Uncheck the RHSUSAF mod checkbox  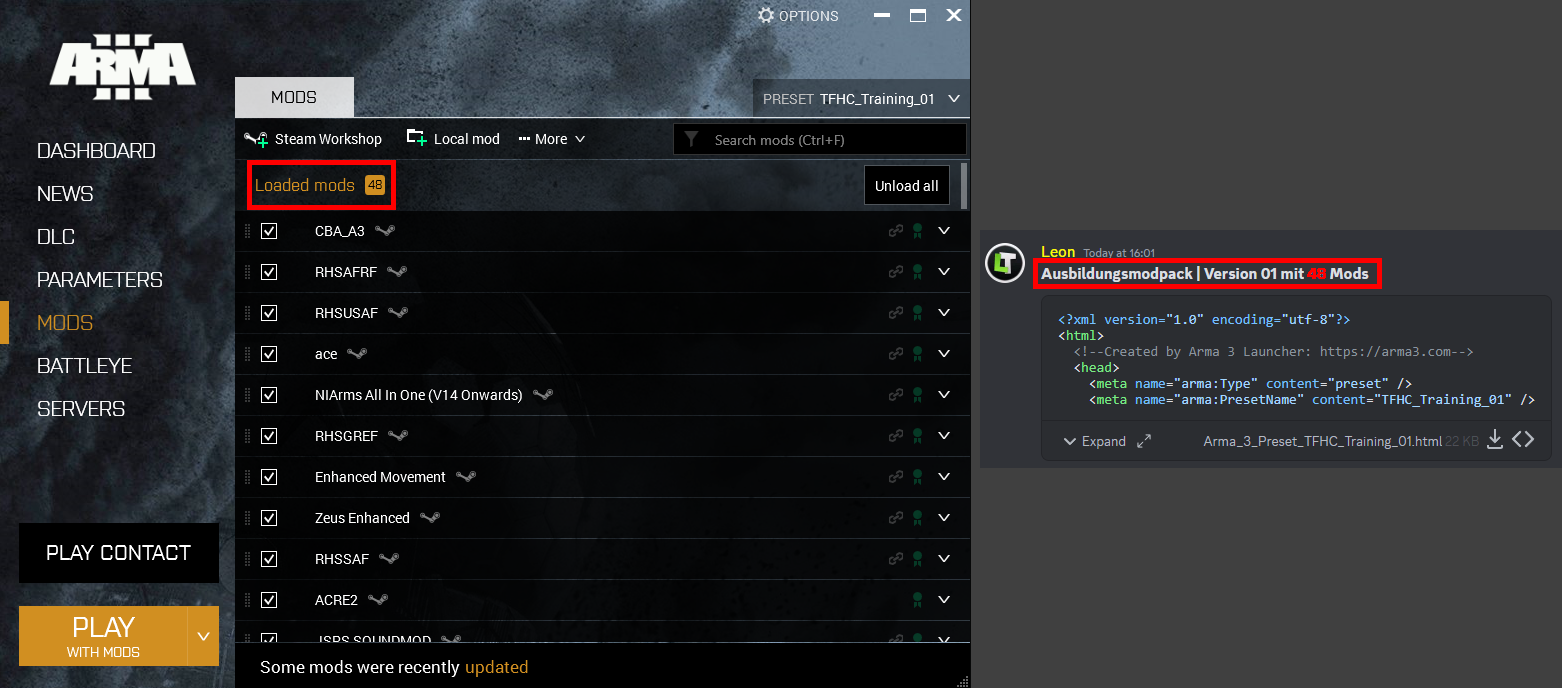point(269,313)
